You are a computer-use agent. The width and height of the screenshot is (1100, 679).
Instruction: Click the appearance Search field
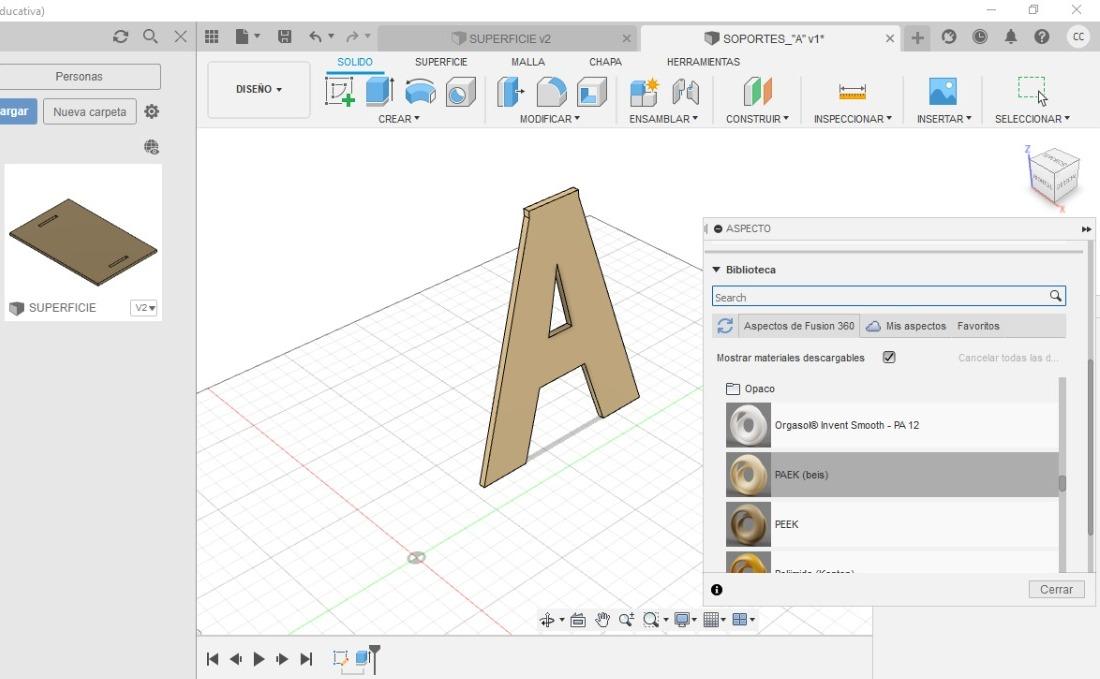pos(888,297)
